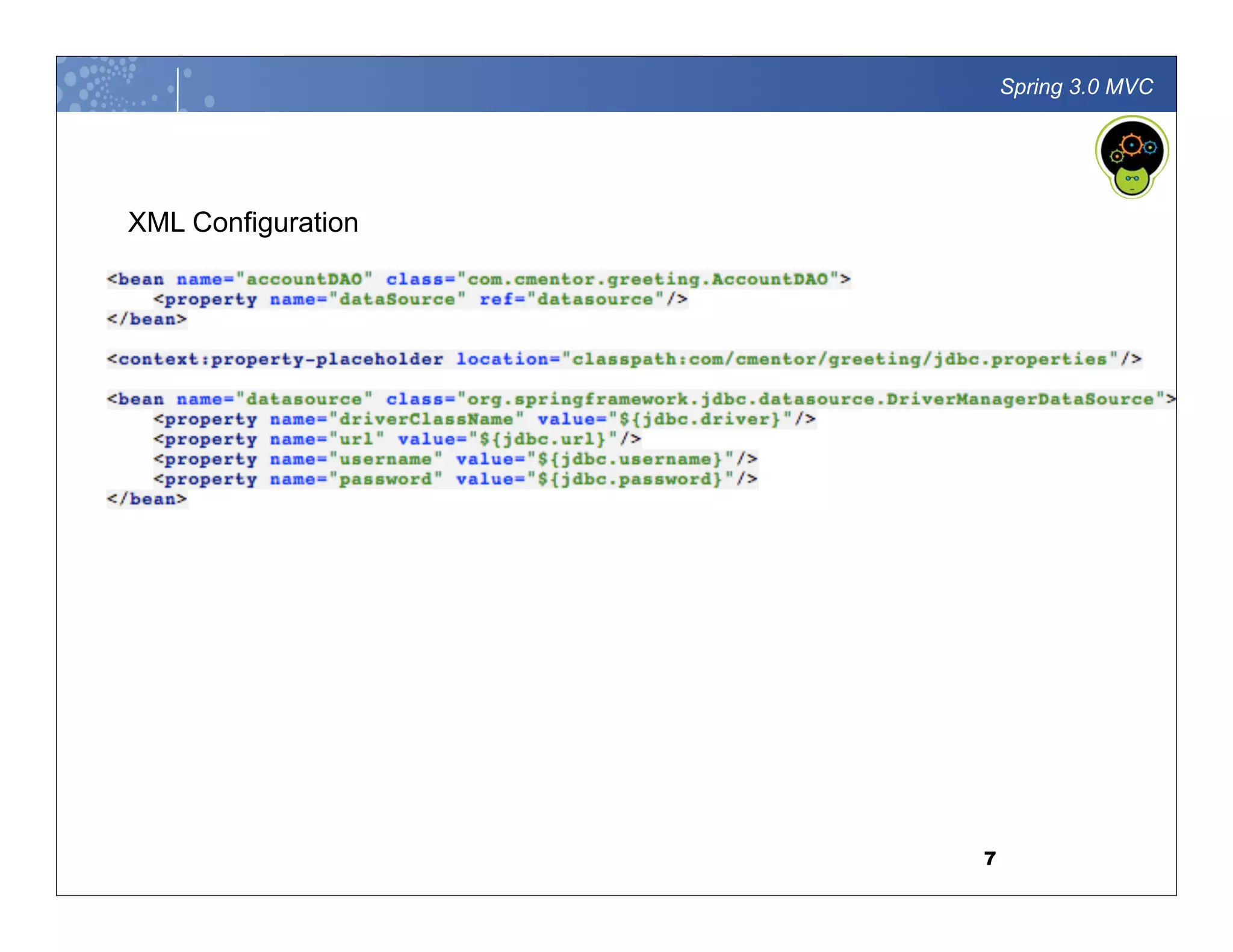Click the ${jdbc.driver} placeholder value
The height and width of the screenshot is (952, 1233).
coord(700,419)
